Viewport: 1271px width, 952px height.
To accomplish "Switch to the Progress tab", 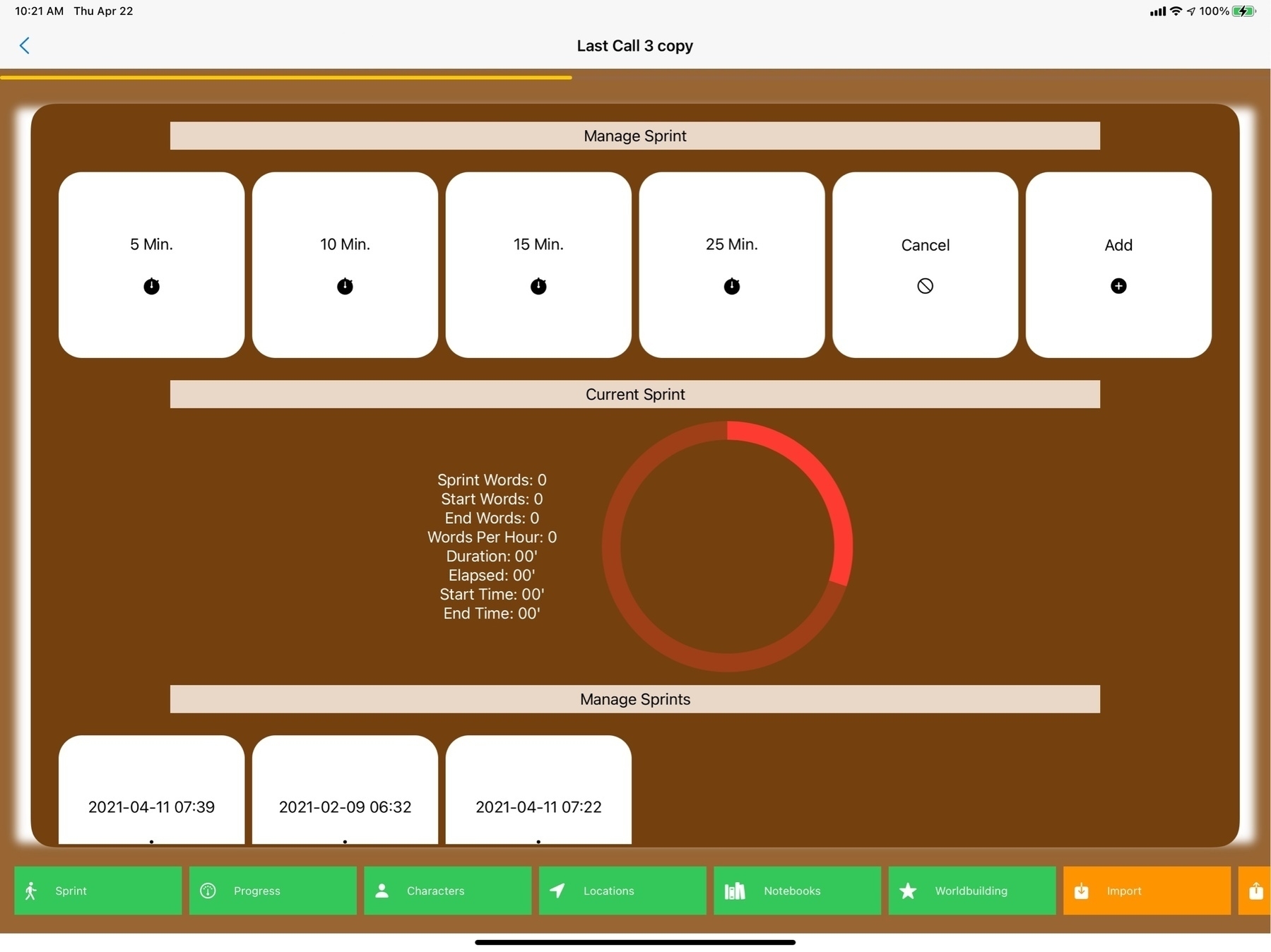I will 273,891.
